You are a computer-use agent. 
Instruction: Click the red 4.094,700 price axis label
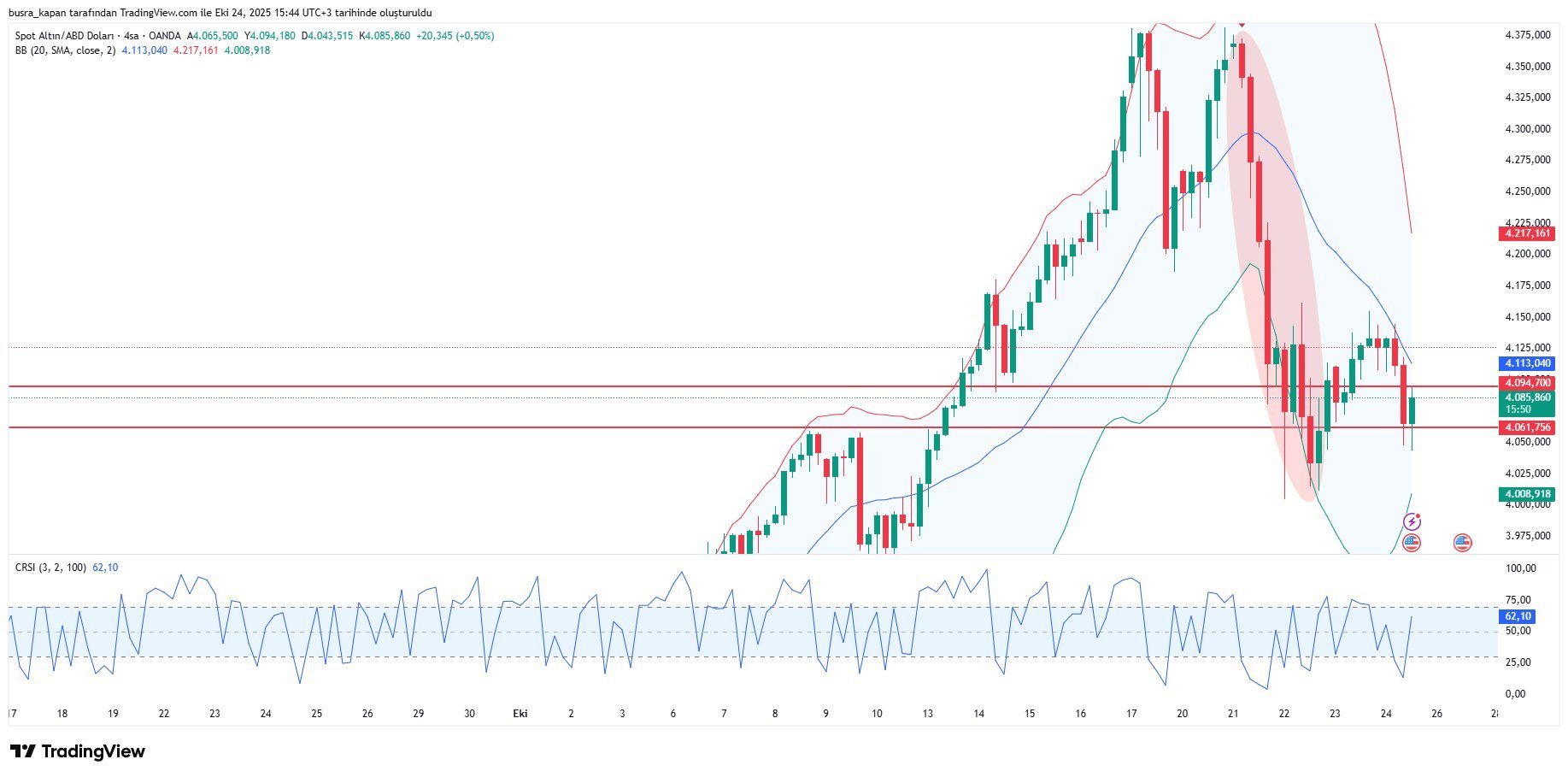1527,383
